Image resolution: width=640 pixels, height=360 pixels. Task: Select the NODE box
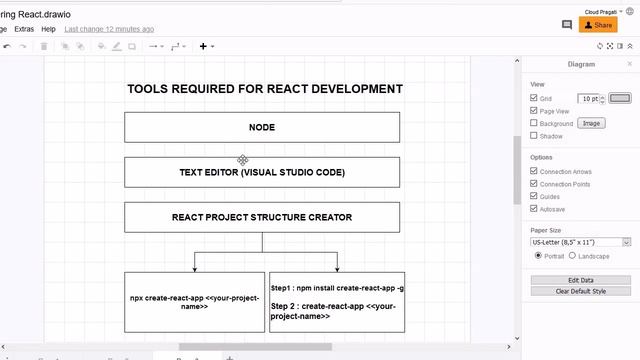pos(262,127)
